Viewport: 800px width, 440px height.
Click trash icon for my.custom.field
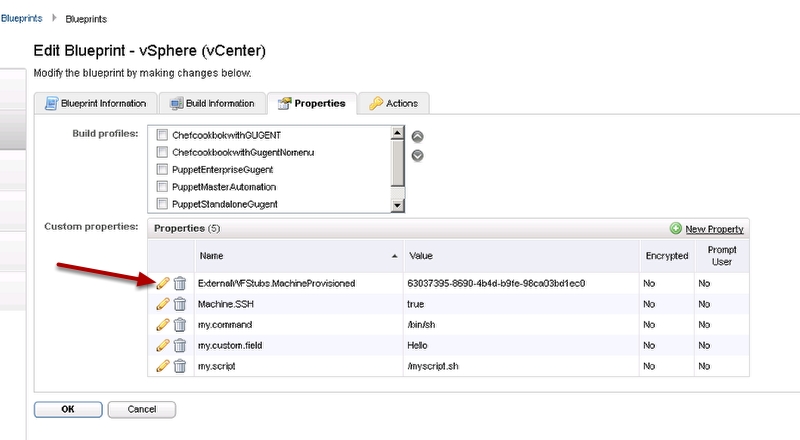coord(180,344)
